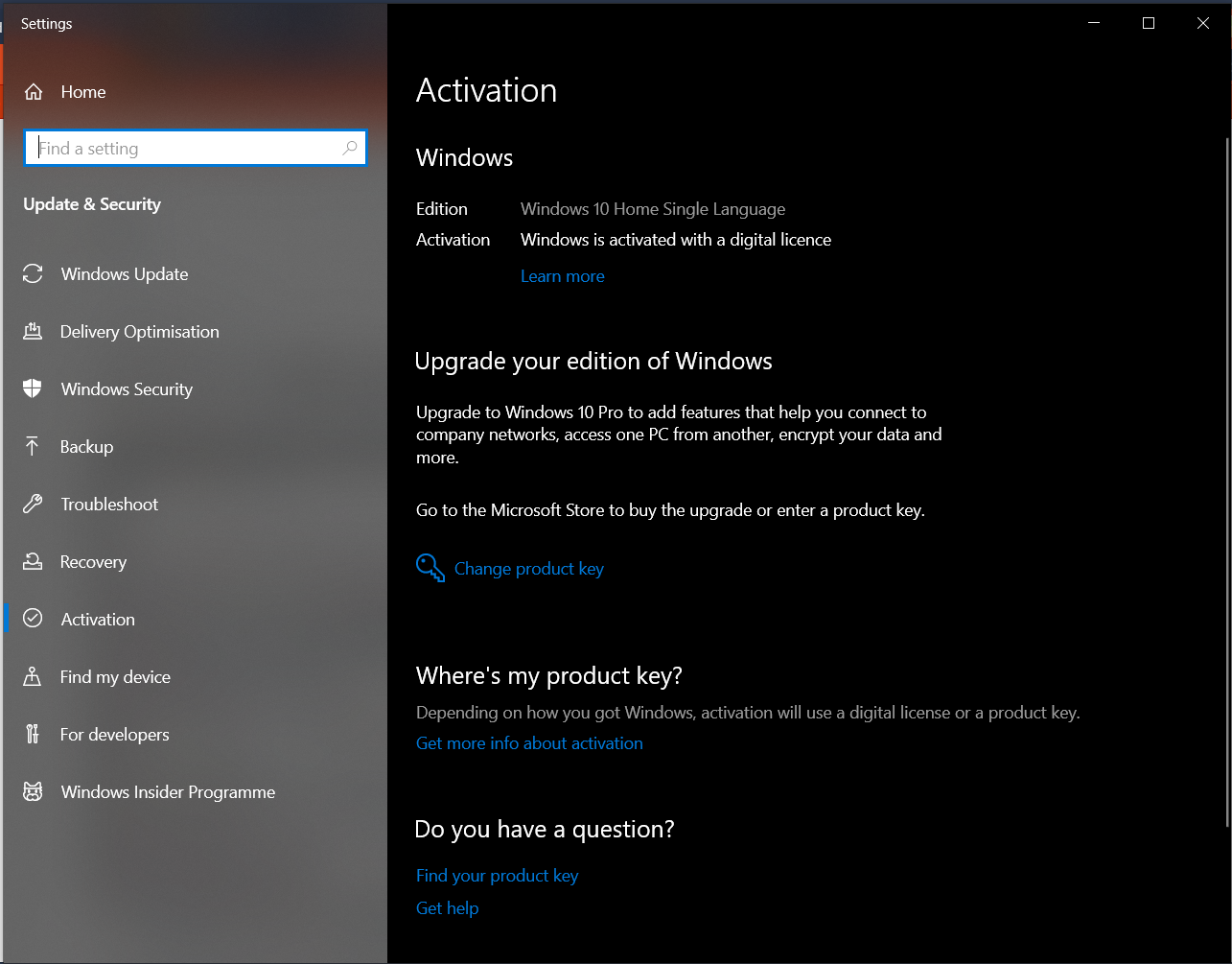The width and height of the screenshot is (1232, 964).
Task: Click the For developers tools icon
Action: pyautogui.click(x=33, y=735)
